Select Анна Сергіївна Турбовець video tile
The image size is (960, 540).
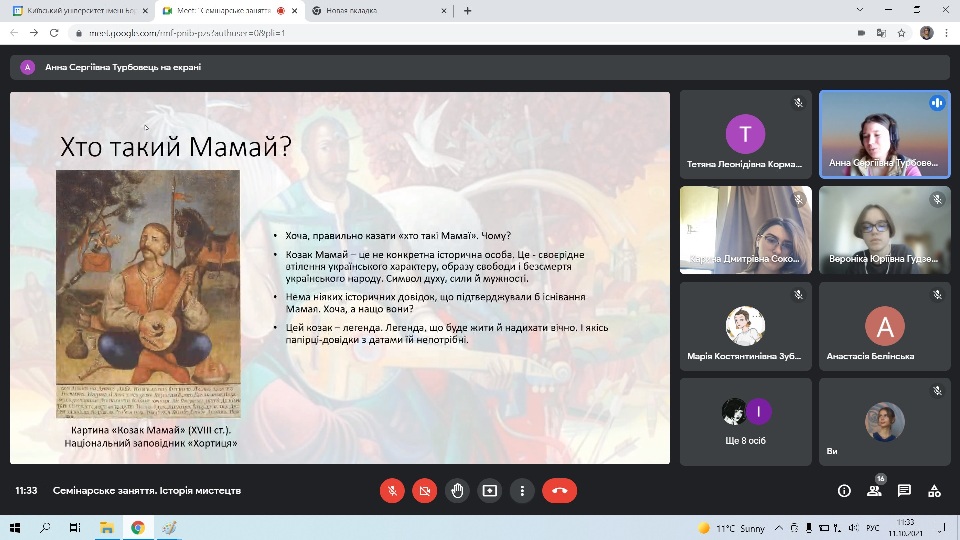coord(885,134)
